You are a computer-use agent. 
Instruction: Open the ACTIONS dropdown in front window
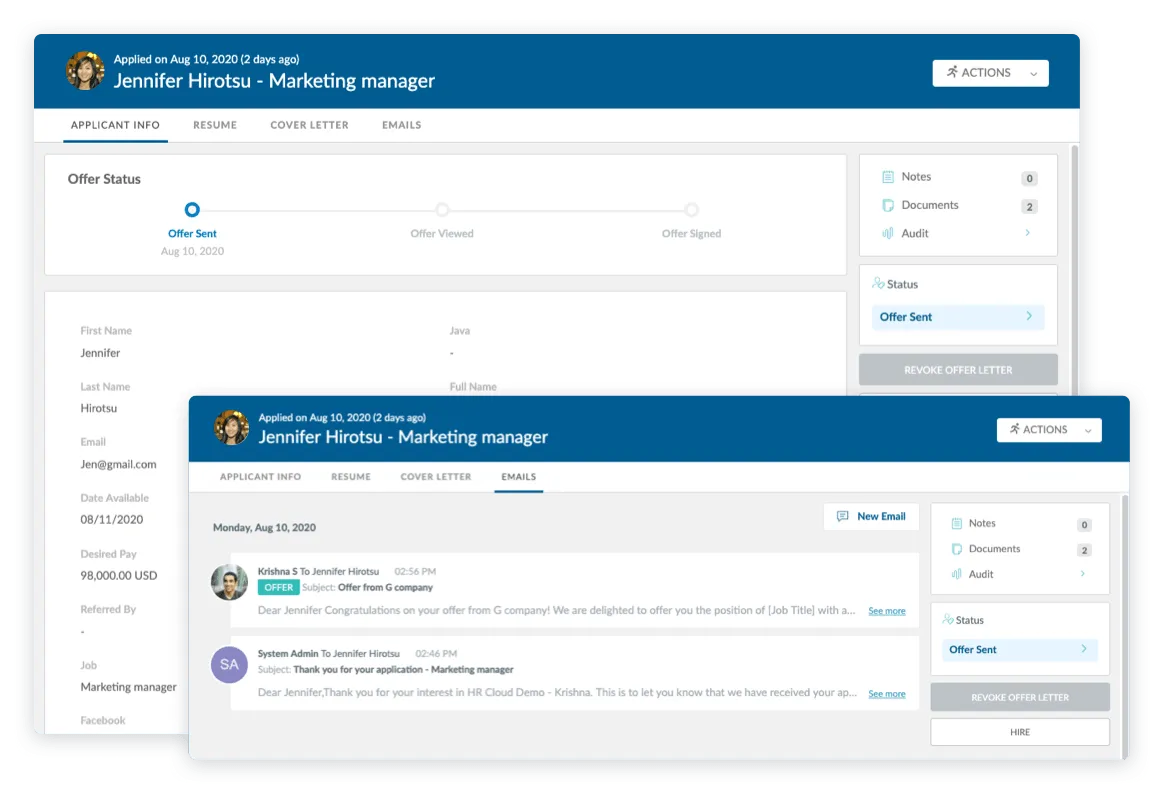(x=1049, y=430)
